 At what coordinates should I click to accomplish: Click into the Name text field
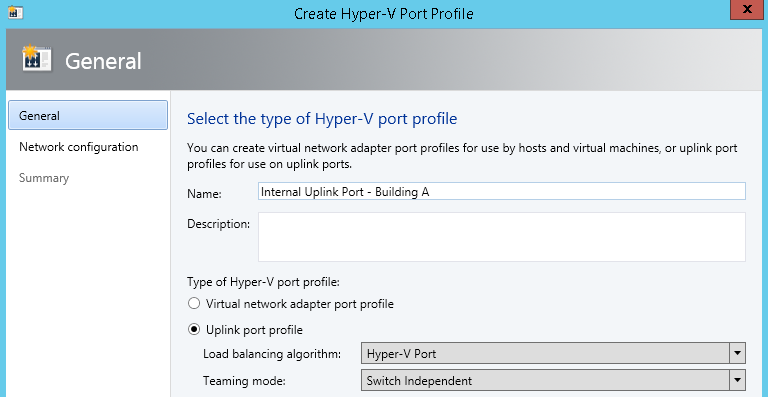point(502,191)
